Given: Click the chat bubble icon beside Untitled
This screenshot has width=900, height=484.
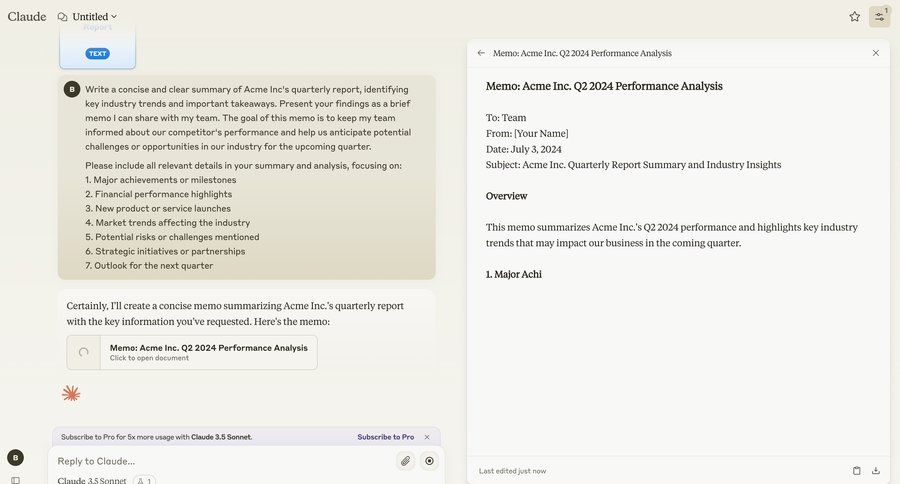Looking at the screenshot, I should pos(63,17).
